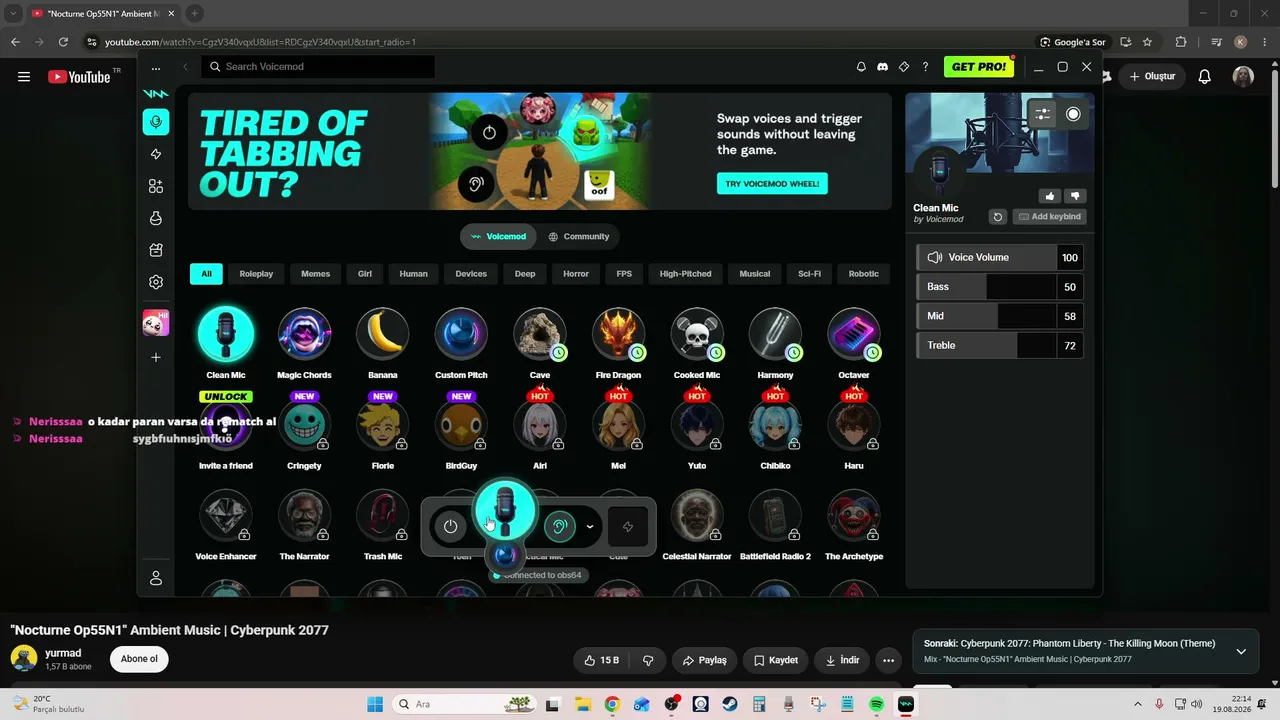Filter voices by Sci-Fi category
Viewport: 1280px width, 720px height.
tap(809, 274)
